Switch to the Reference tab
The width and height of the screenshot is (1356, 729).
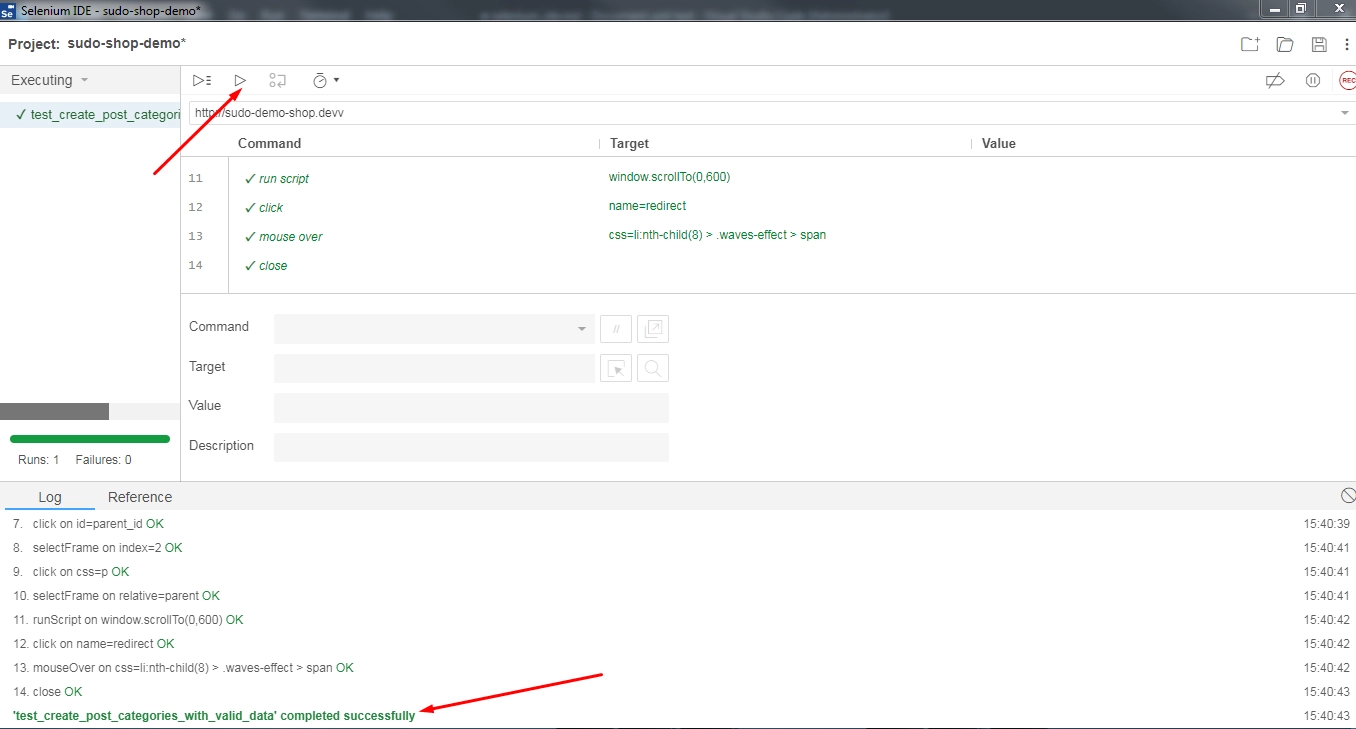140,497
